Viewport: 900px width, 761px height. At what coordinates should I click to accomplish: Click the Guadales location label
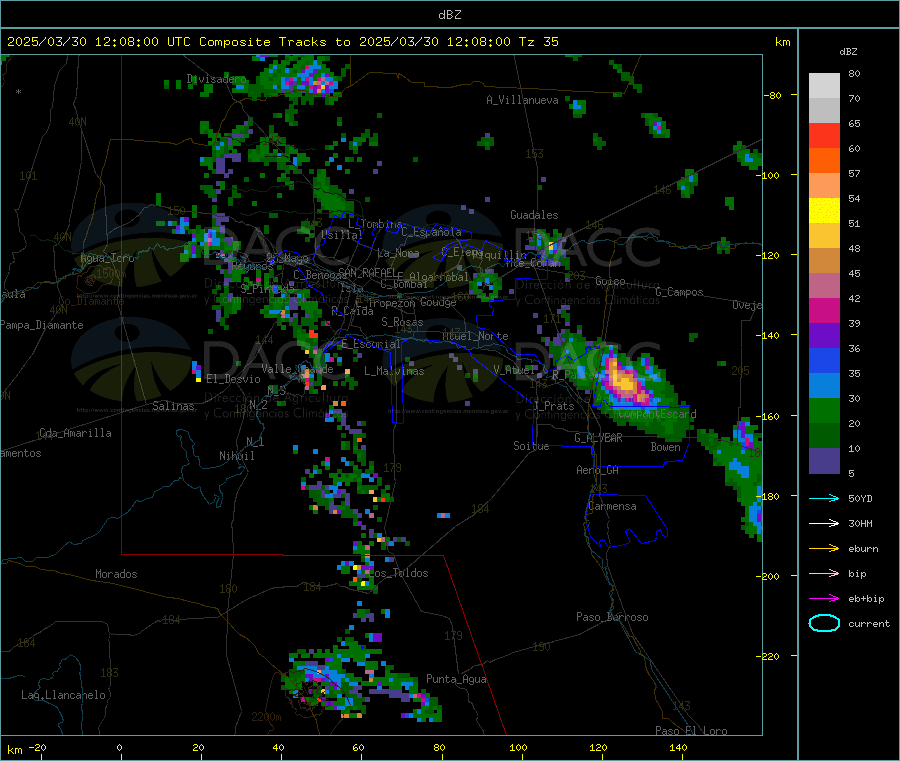(534, 215)
